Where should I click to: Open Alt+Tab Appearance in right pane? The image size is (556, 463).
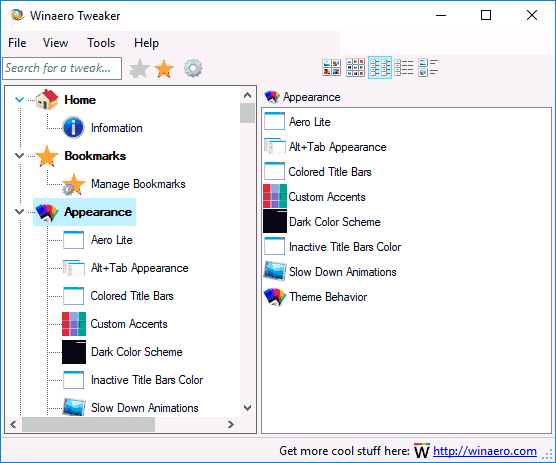pyautogui.click(x=338, y=147)
